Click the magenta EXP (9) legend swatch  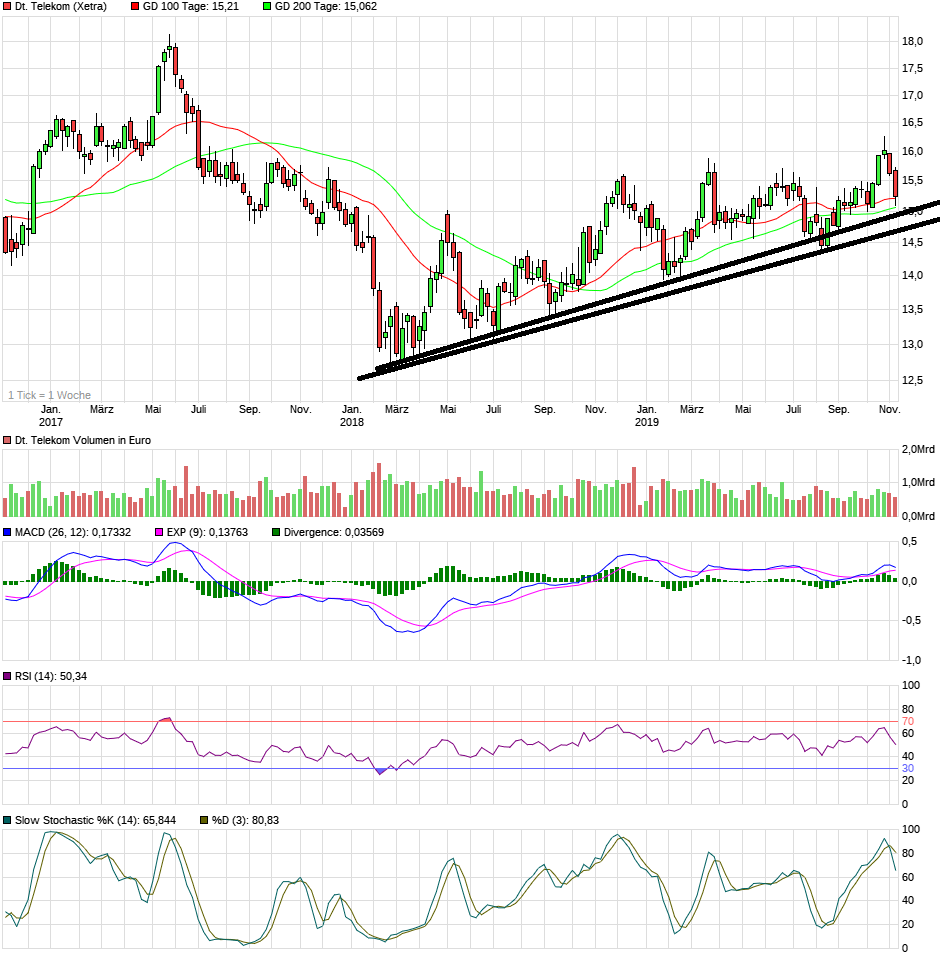pos(159,532)
